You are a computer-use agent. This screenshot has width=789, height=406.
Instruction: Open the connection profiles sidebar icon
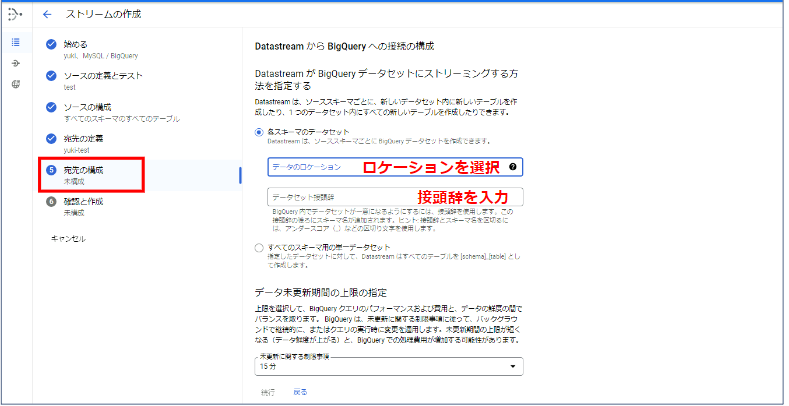click(15, 63)
